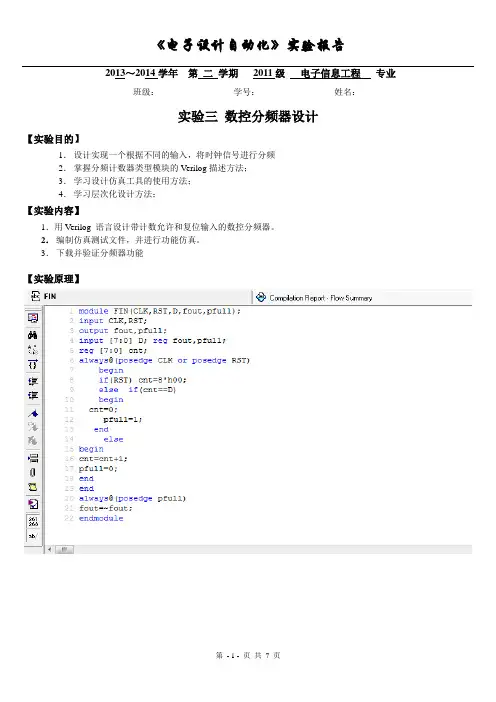Click line 1 'module FIN' in code editor
This screenshot has height=702, width=496.
point(159,311)
